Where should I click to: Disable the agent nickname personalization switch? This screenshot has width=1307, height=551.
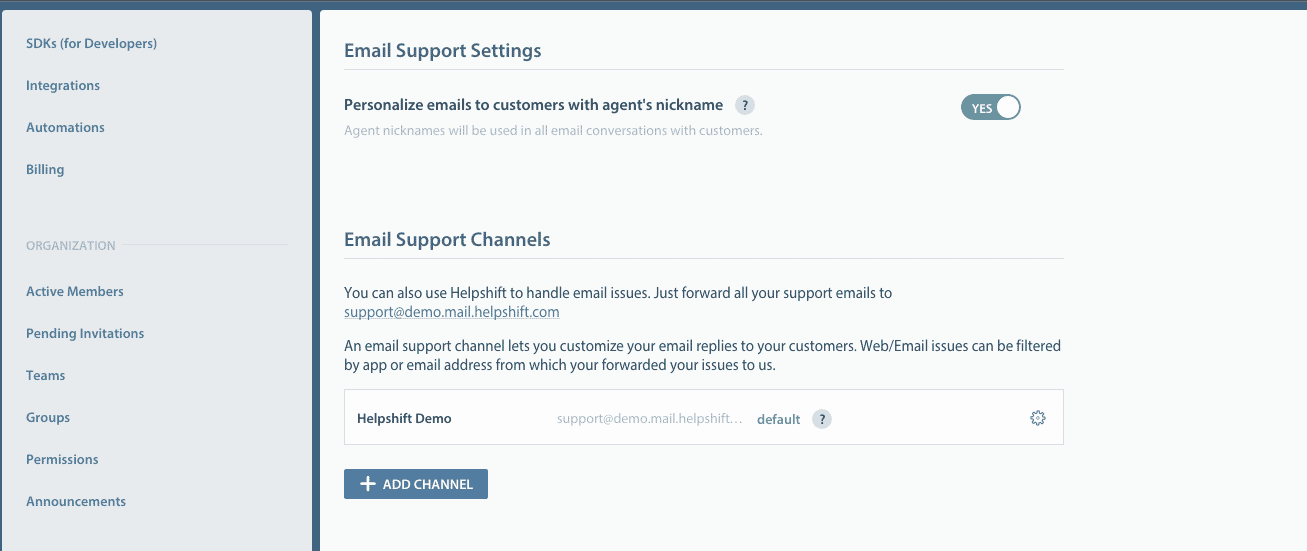coord(990,108)
